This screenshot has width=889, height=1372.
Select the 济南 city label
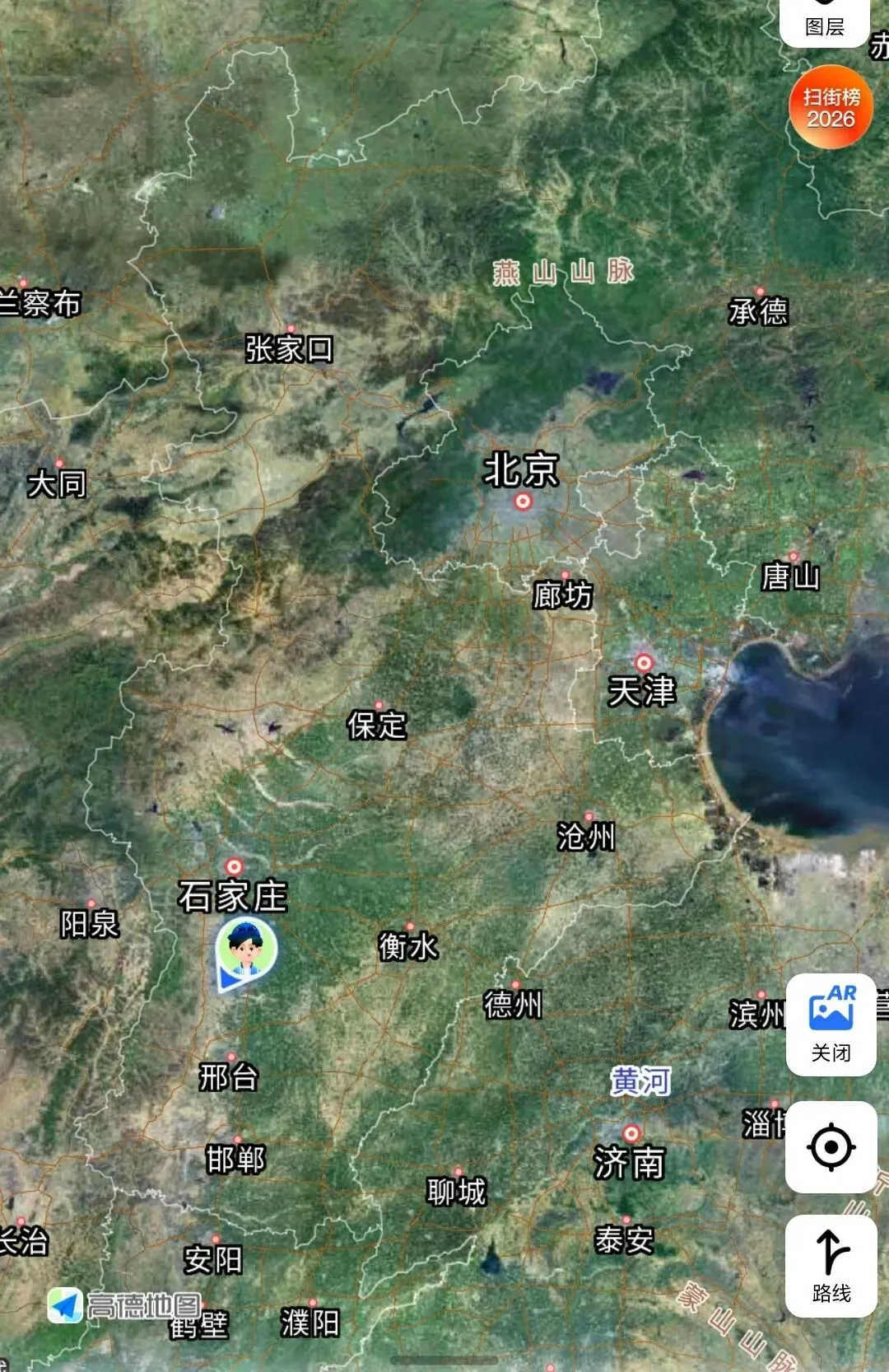click(630, 1163)
